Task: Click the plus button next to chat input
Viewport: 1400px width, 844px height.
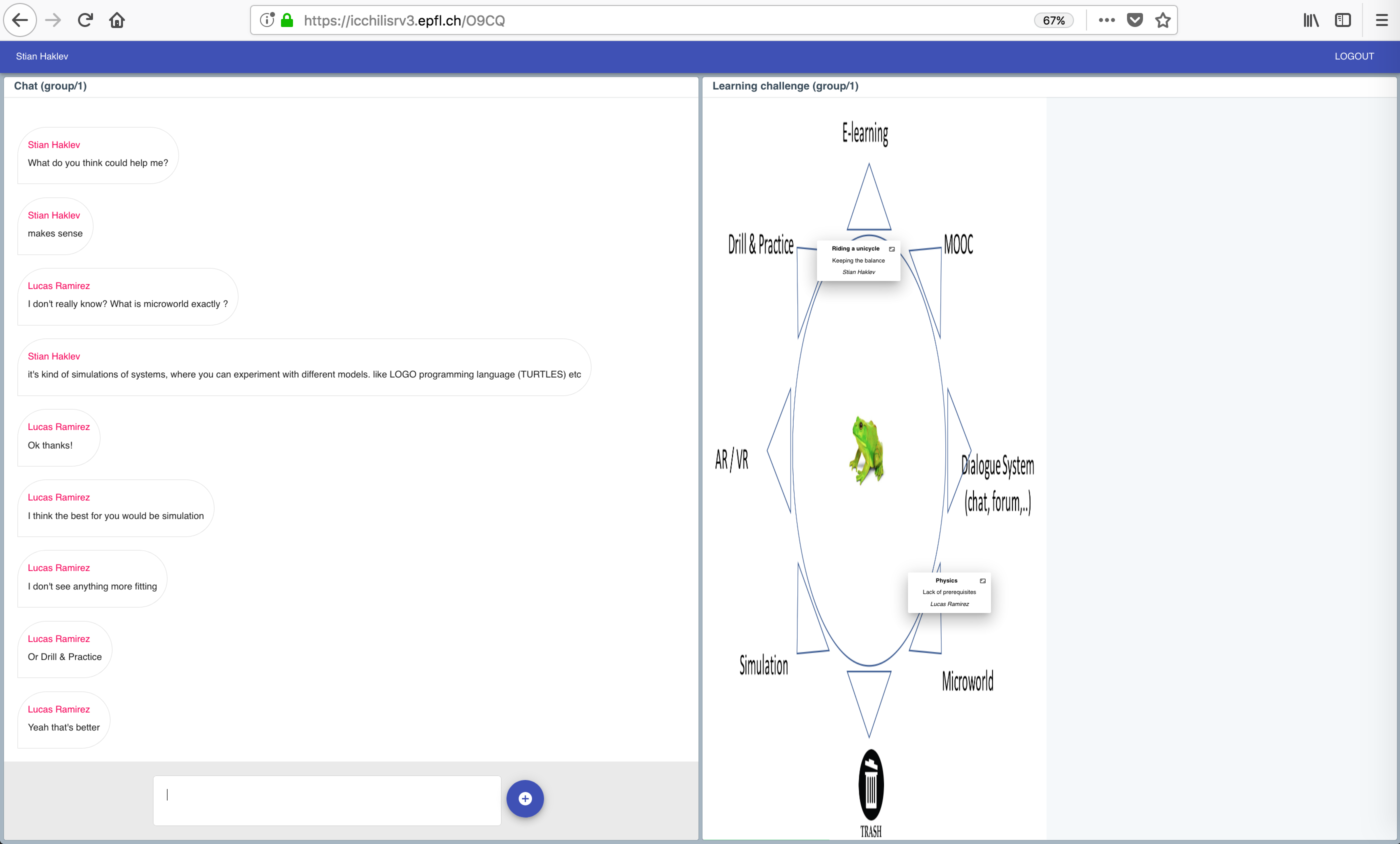Action: pos(524,798)
